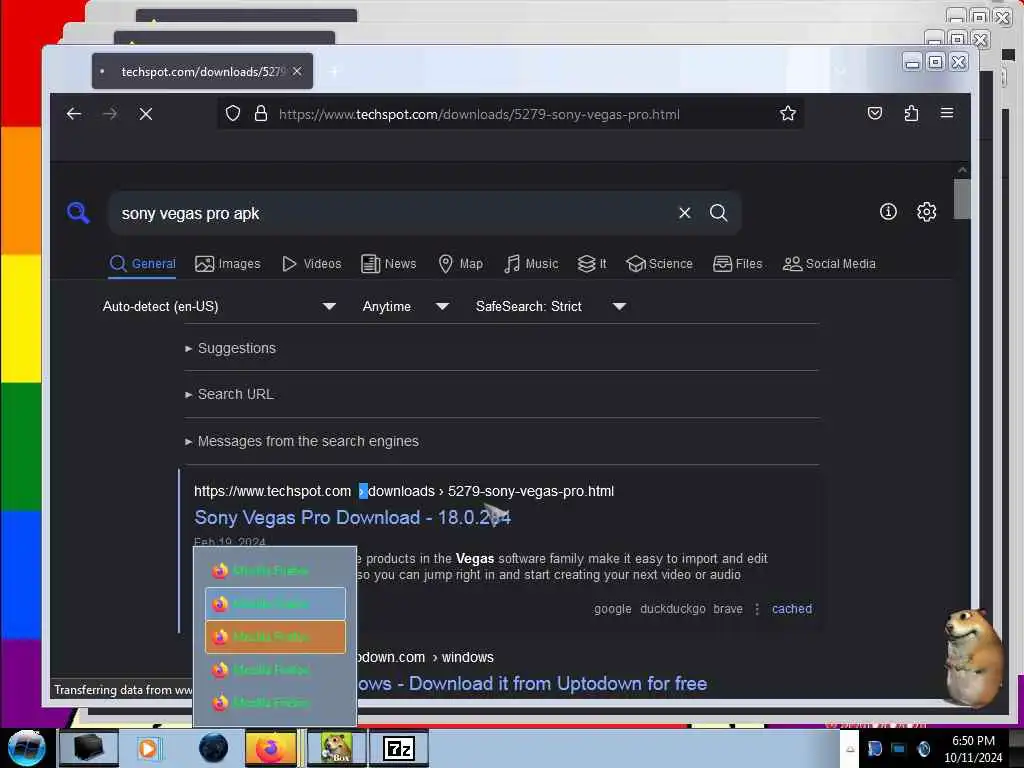The height and width of the screenshot is (768, 1024).
Task: Open the About info circle icon
Action: [888, 212]
